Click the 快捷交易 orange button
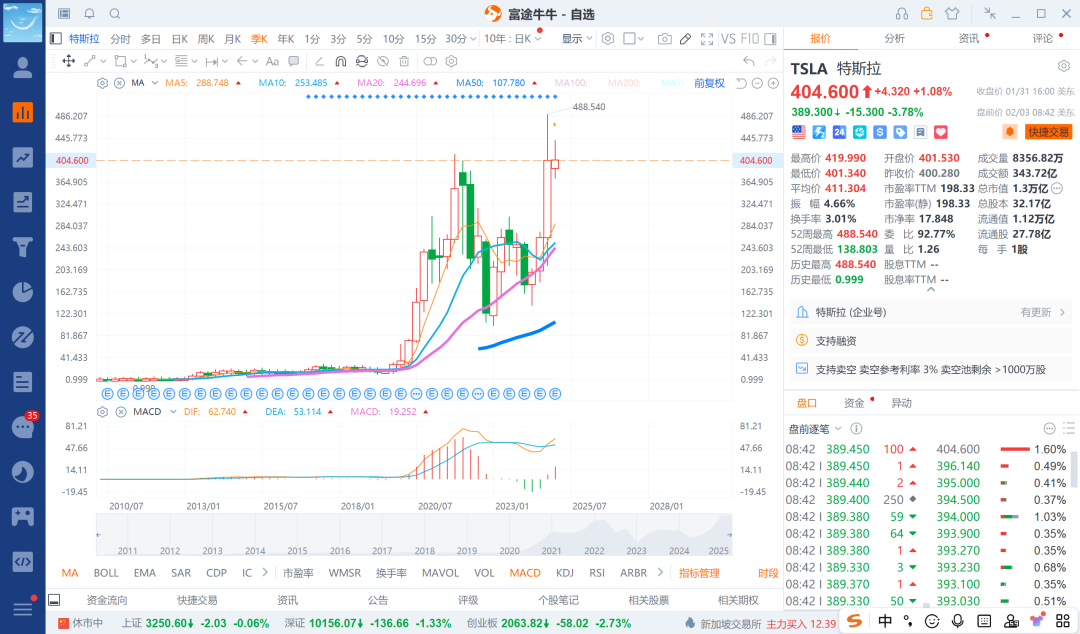The image size is (1080, 634). [x=1048, y=132]
